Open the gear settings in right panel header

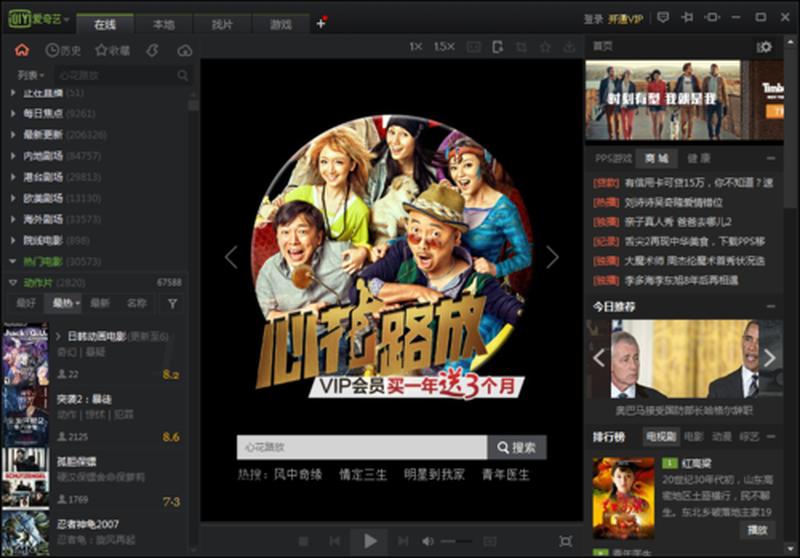coord(764,47)
